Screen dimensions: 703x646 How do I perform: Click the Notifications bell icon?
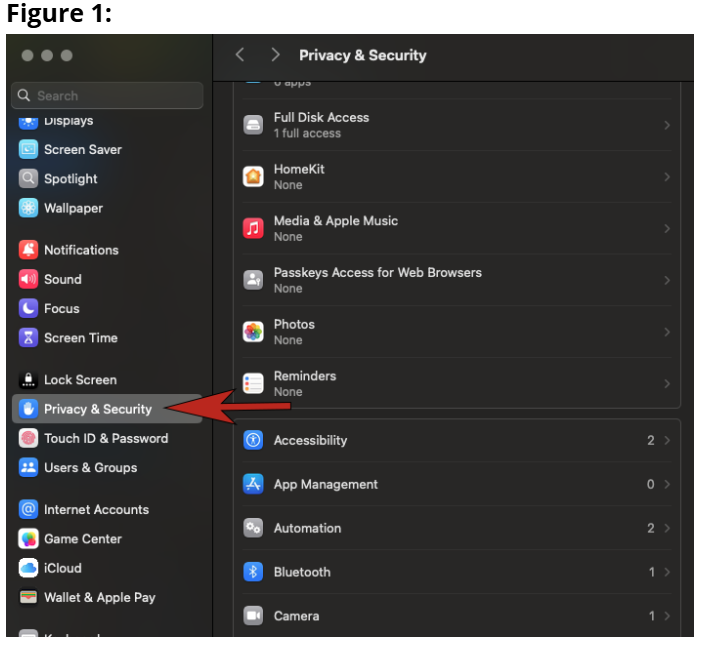[28, 250]
